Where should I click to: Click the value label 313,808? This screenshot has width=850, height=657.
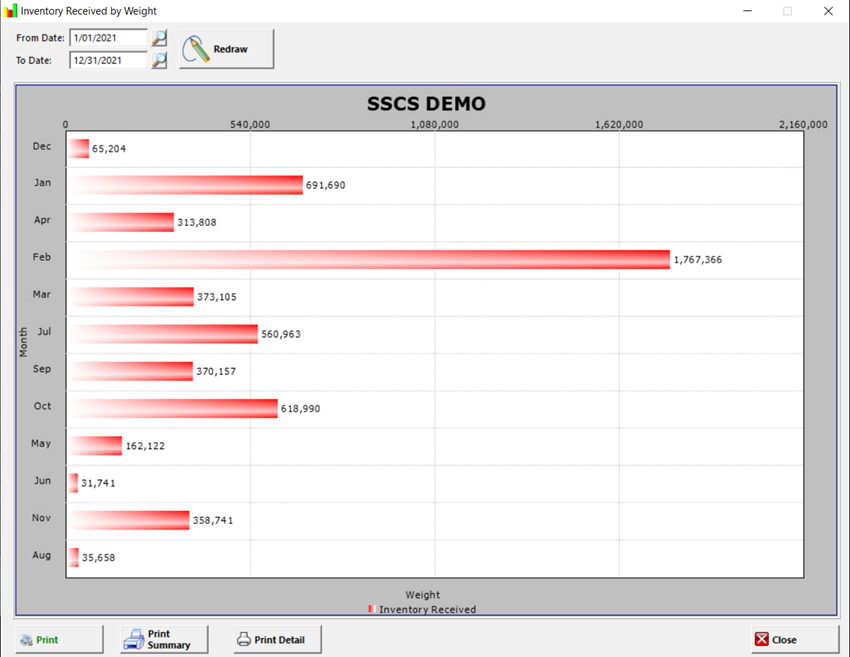click(197, 222)
